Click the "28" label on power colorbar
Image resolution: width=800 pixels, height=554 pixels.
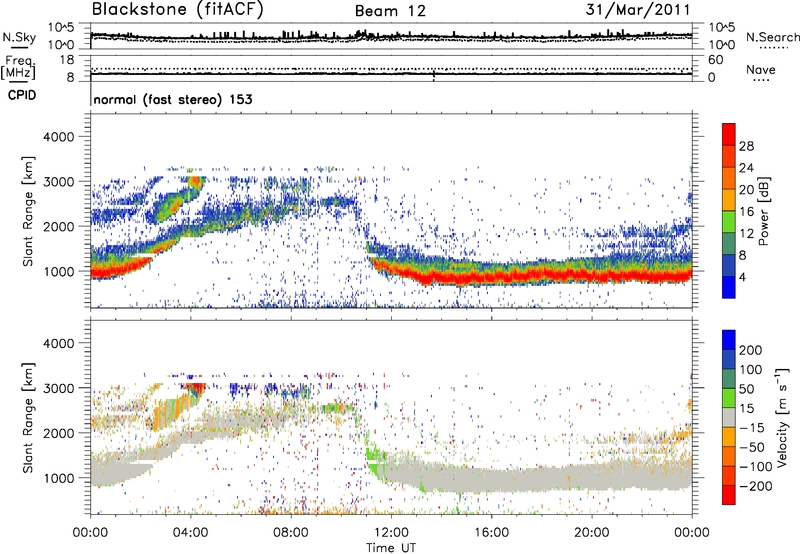point(746,146)
